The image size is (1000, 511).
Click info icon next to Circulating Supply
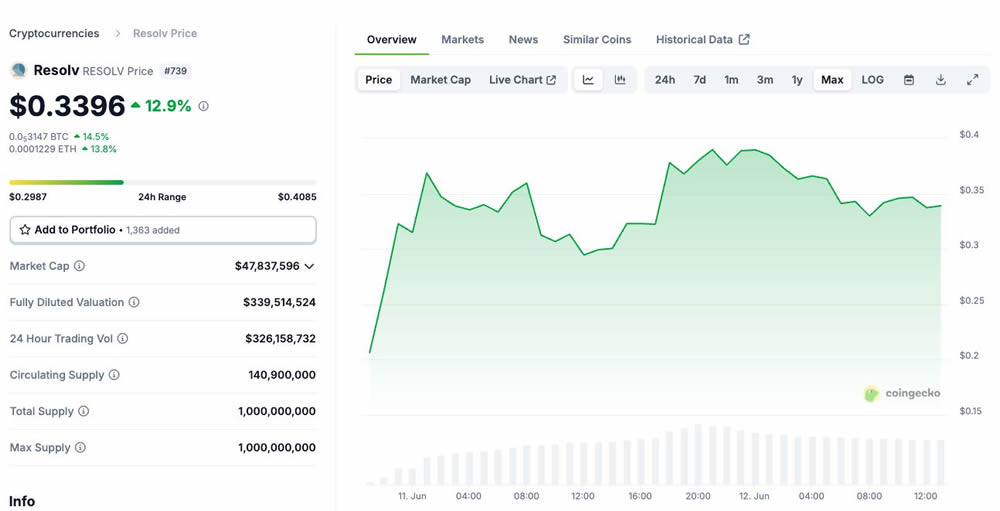coord(114,375)
